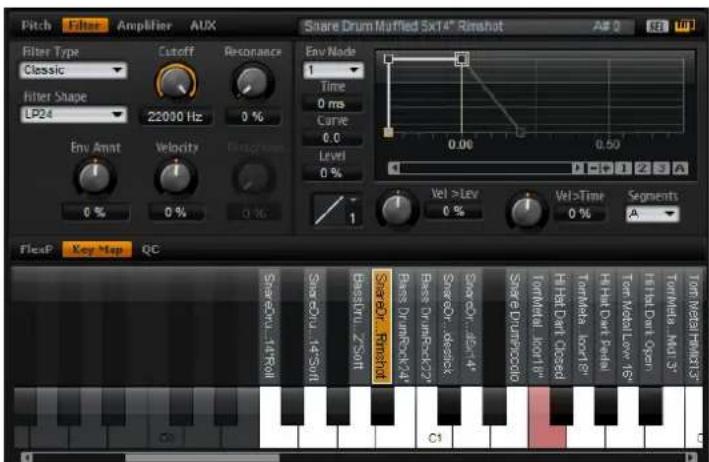The height and width of the screenshot is (462, 709).
Task: Click the orange button next to SEL
Action: 684,26
